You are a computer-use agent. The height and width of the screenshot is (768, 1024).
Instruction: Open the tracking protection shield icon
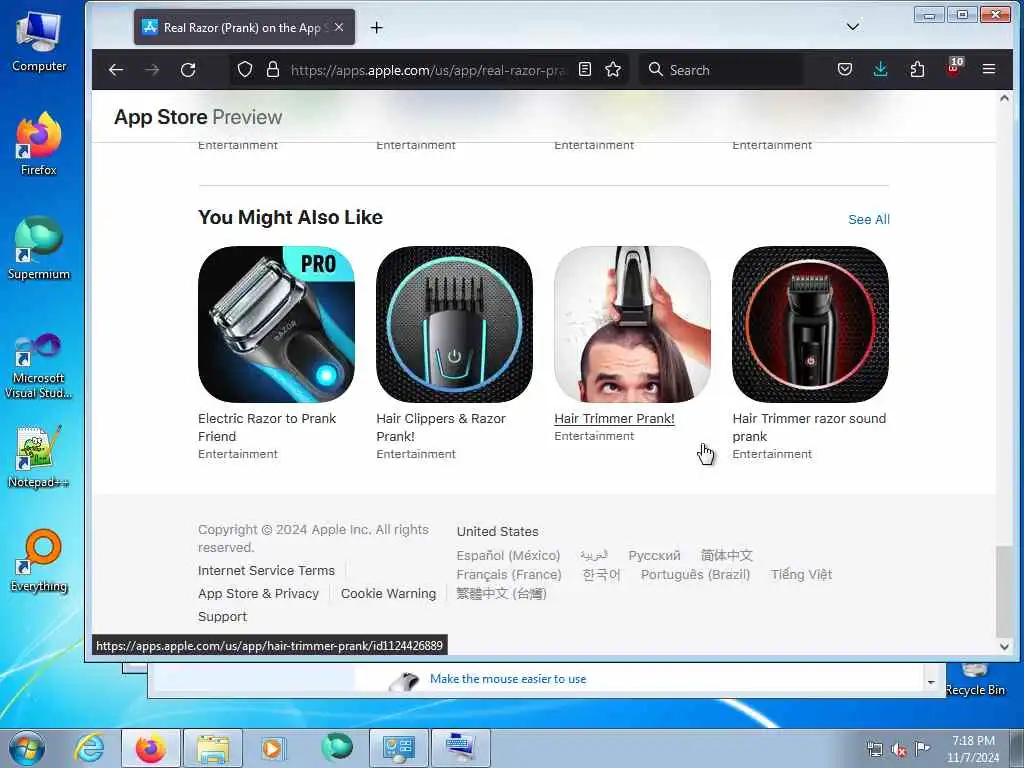245,69
